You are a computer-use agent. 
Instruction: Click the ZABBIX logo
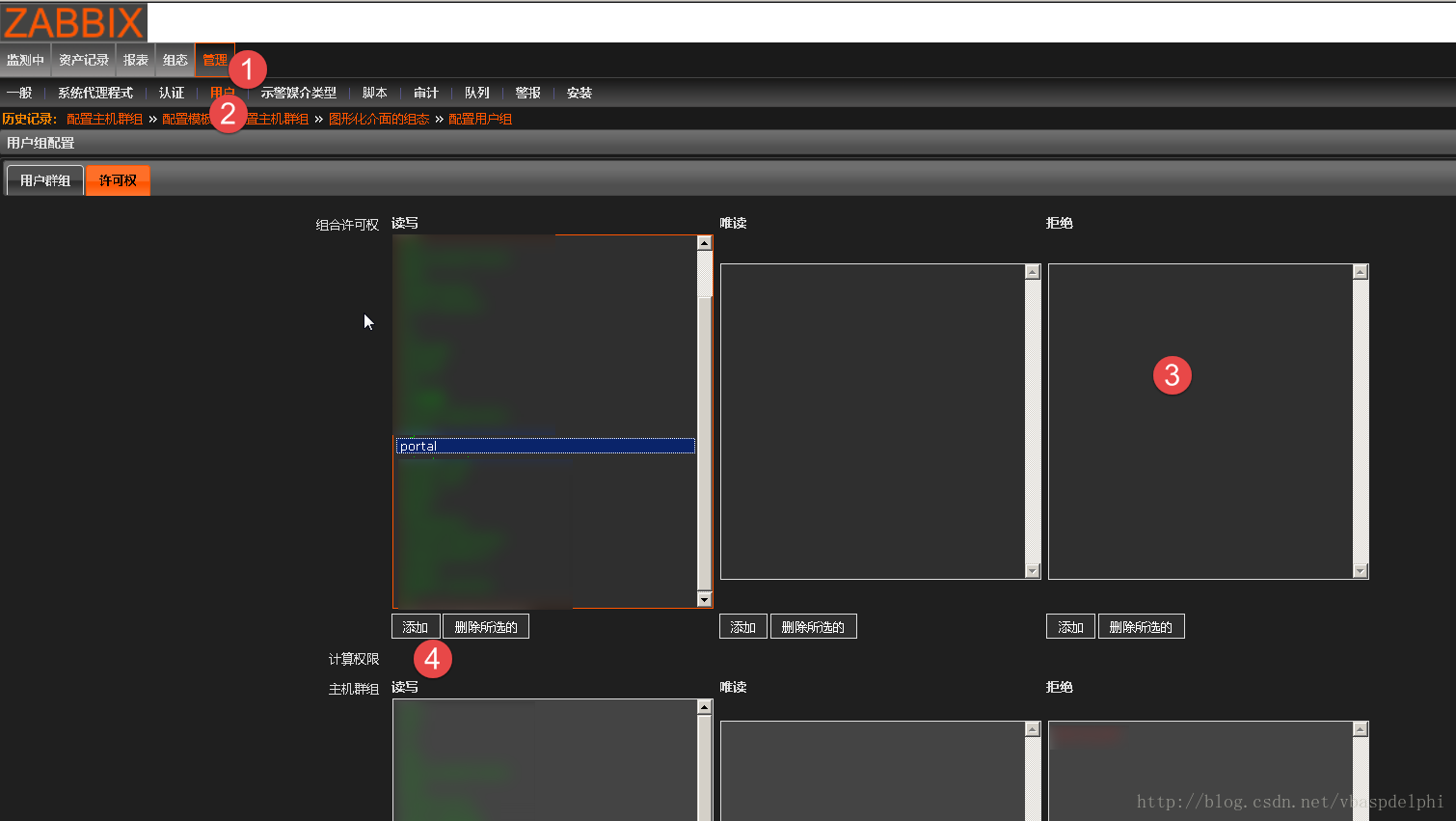tap(73, 22)
